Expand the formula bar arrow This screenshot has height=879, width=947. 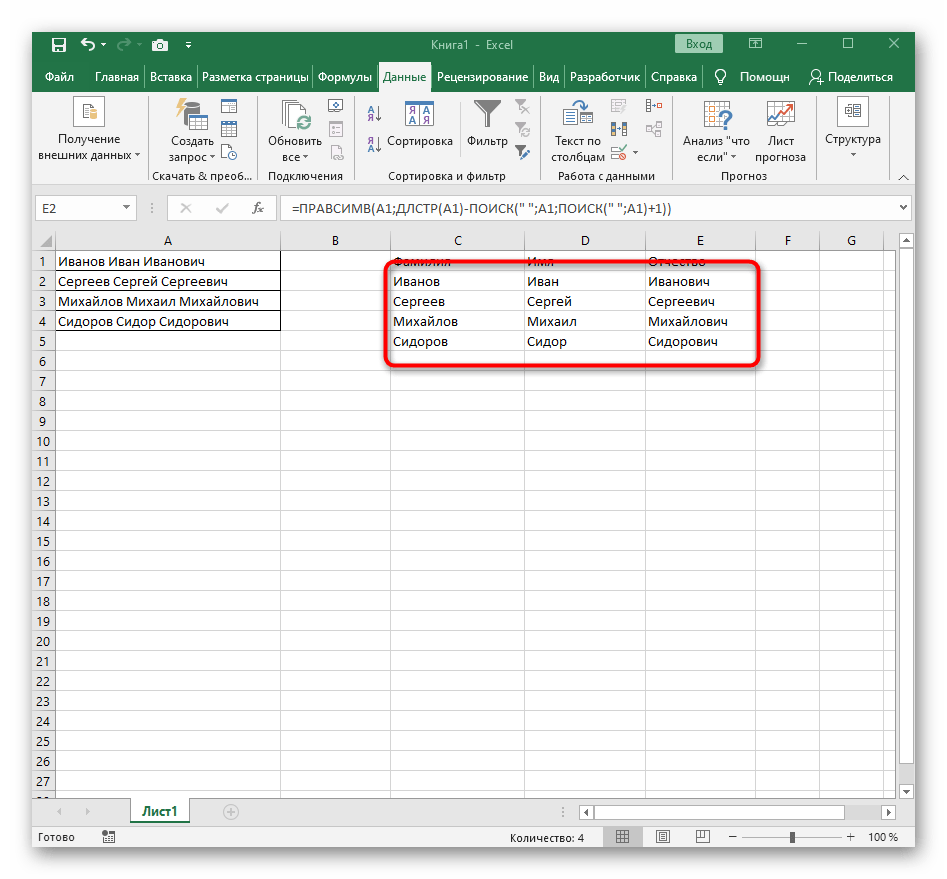click(x=904, y=207)
